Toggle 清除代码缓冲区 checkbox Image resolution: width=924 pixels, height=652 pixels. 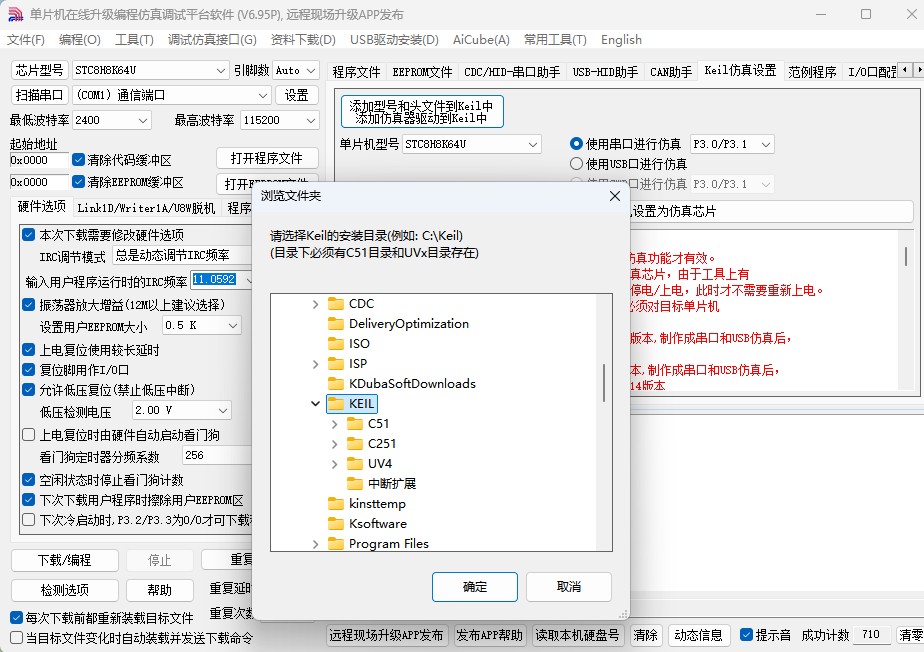(78, 160)
